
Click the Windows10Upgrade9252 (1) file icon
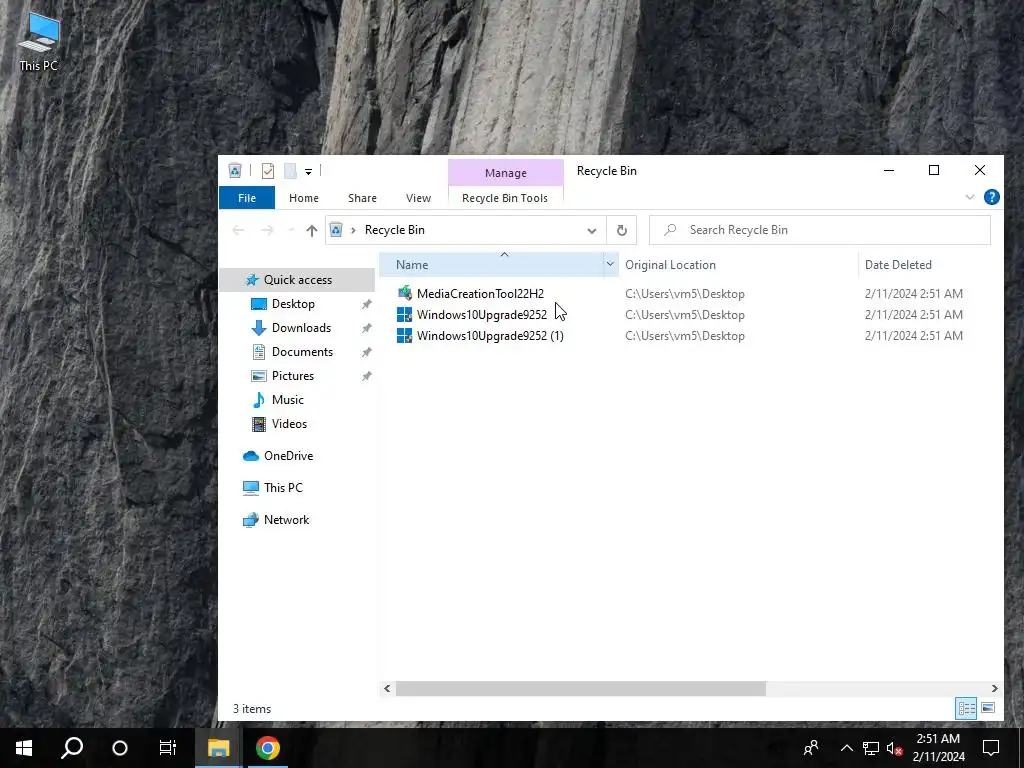pyautogui.click(x=404, y=336)
